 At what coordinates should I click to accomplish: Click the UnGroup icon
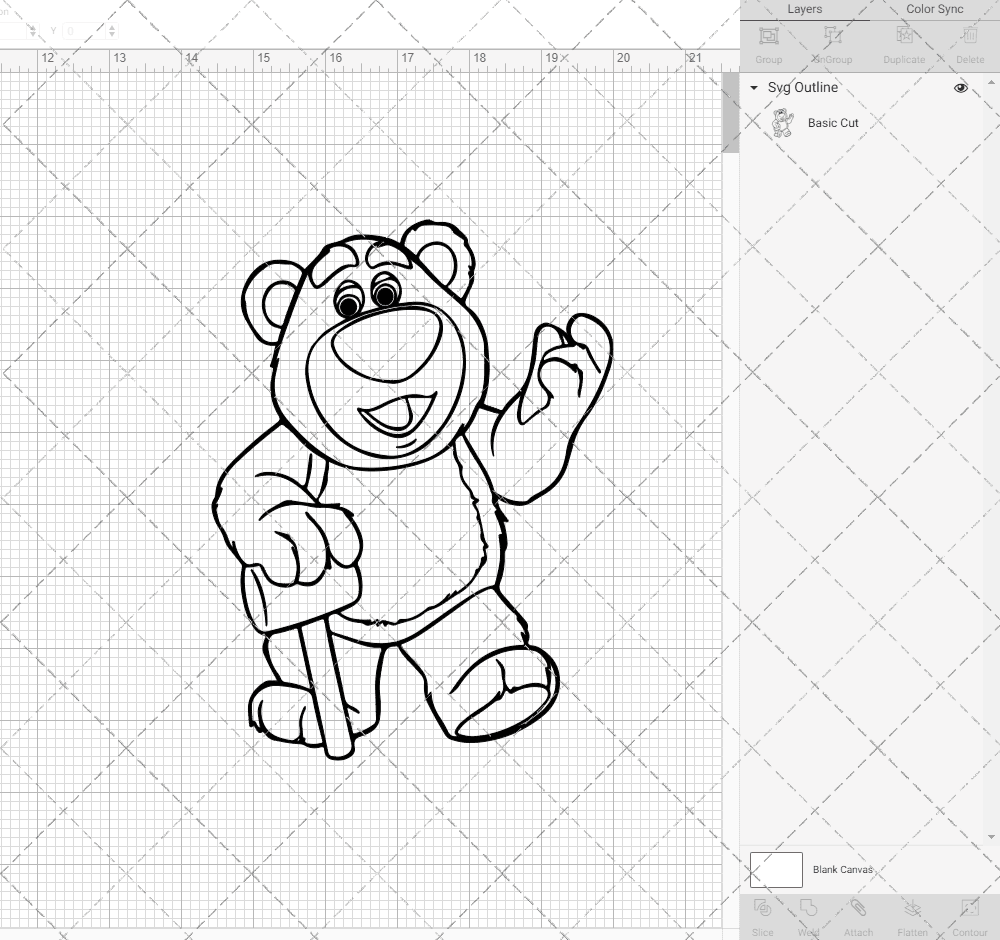832,42
